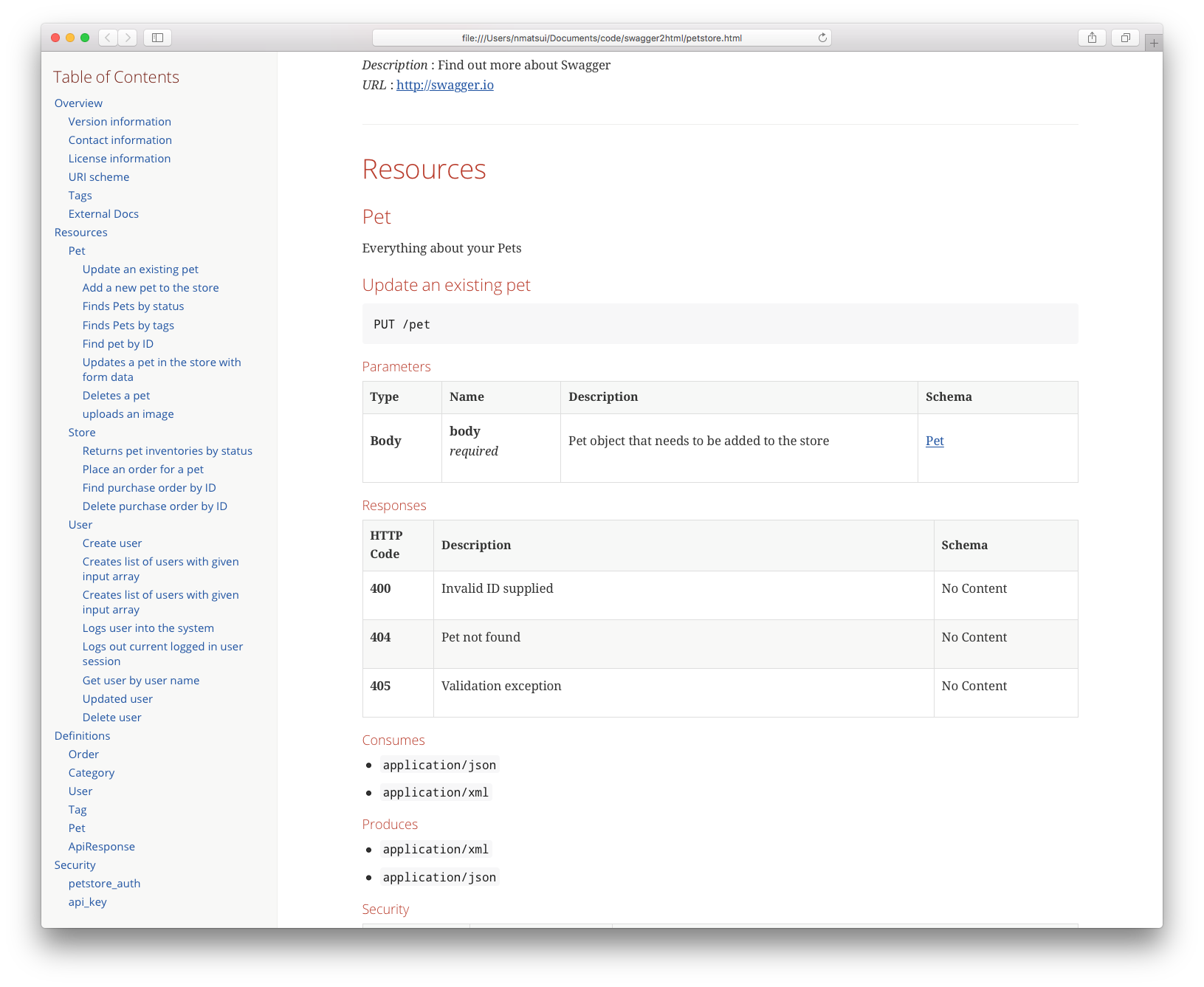Click the forward navigation arrow
The image size is (1204, 987).
tap(128, 38)
